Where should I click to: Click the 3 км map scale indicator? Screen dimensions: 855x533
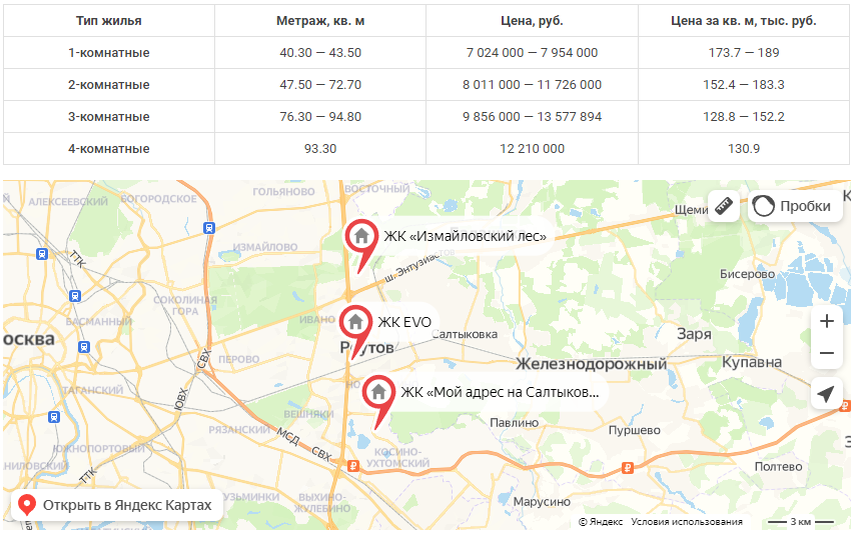point(800,522)
